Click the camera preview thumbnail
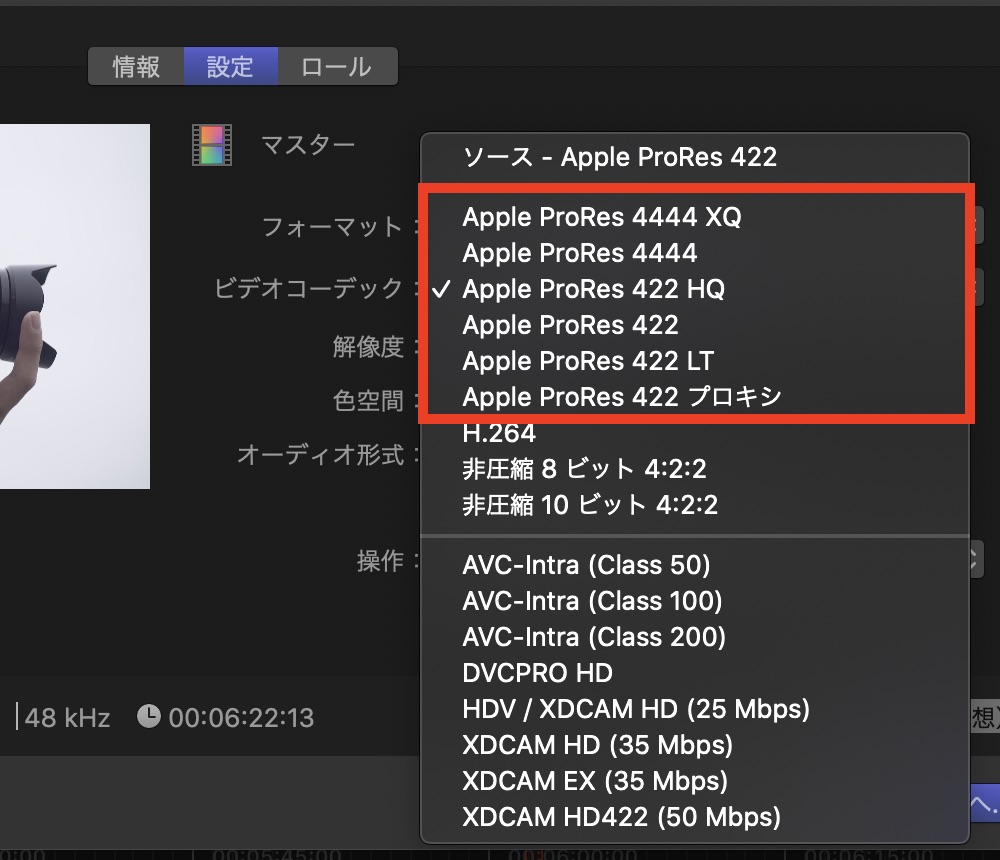 [x=75, y=306]
